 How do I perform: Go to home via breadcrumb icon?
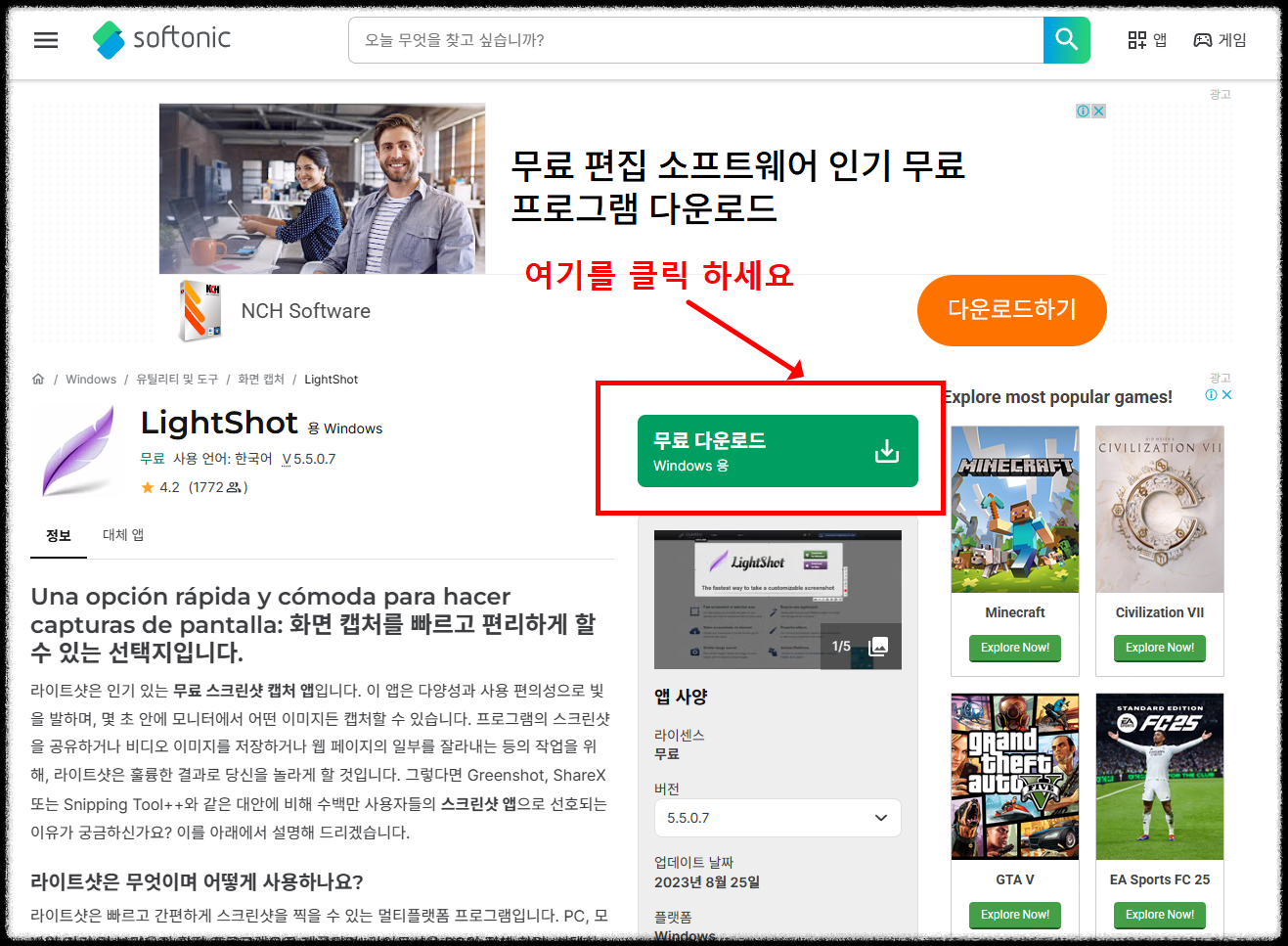tap(38, 379)
